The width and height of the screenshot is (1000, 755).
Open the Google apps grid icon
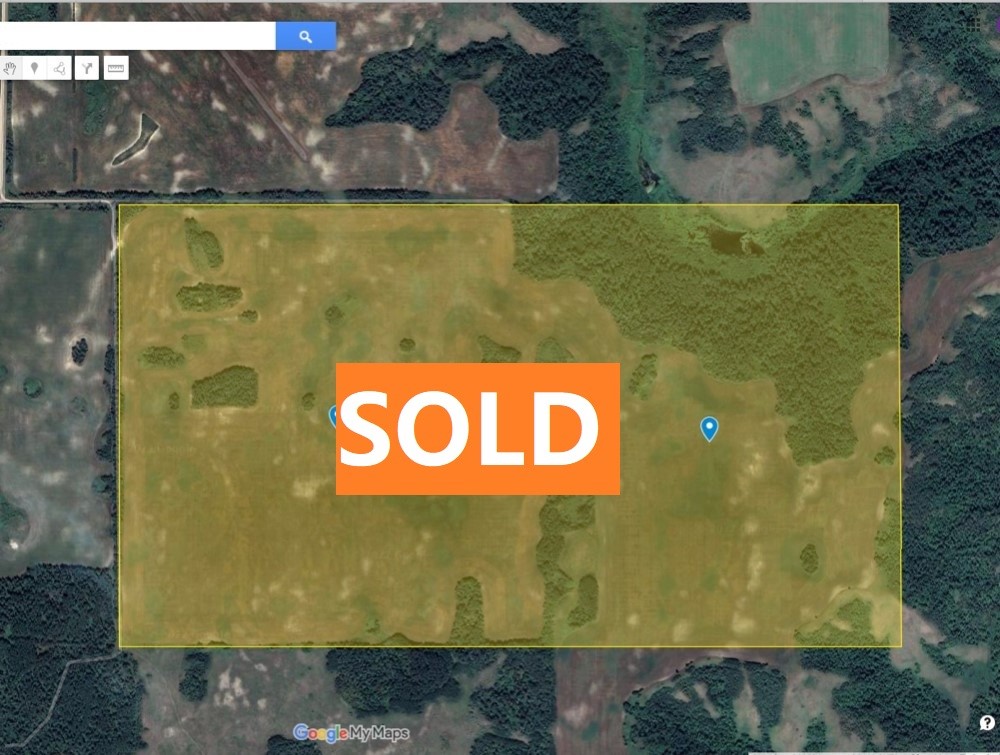tap(974, 24)
